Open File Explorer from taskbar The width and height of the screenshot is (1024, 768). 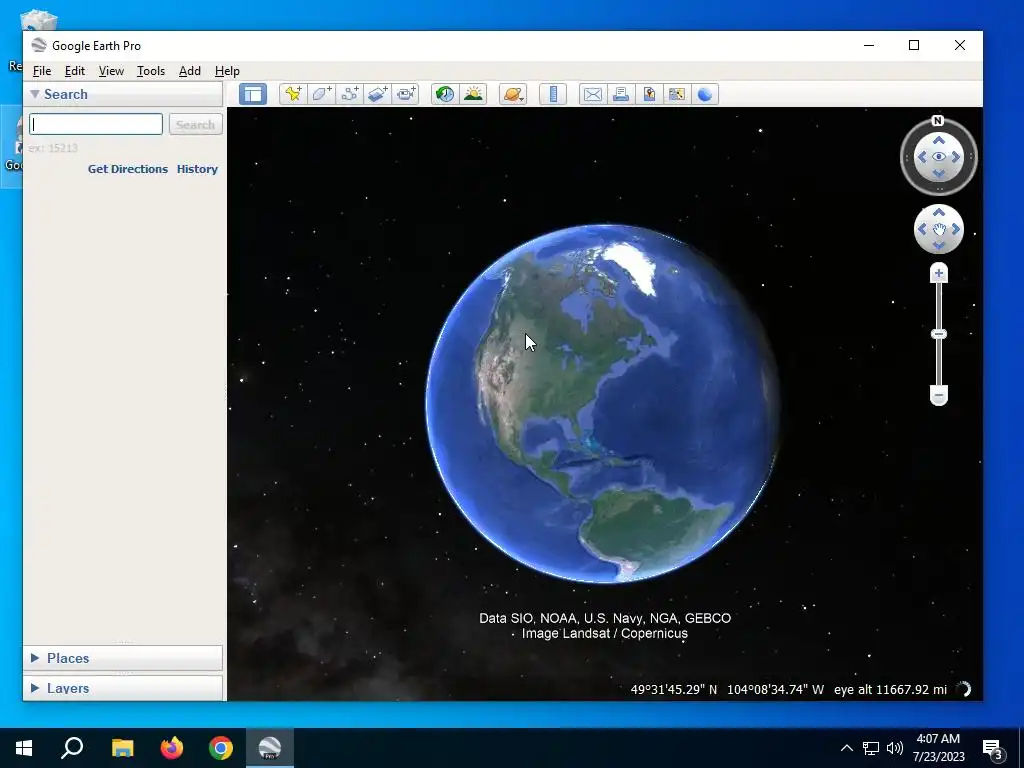(122, 748)
